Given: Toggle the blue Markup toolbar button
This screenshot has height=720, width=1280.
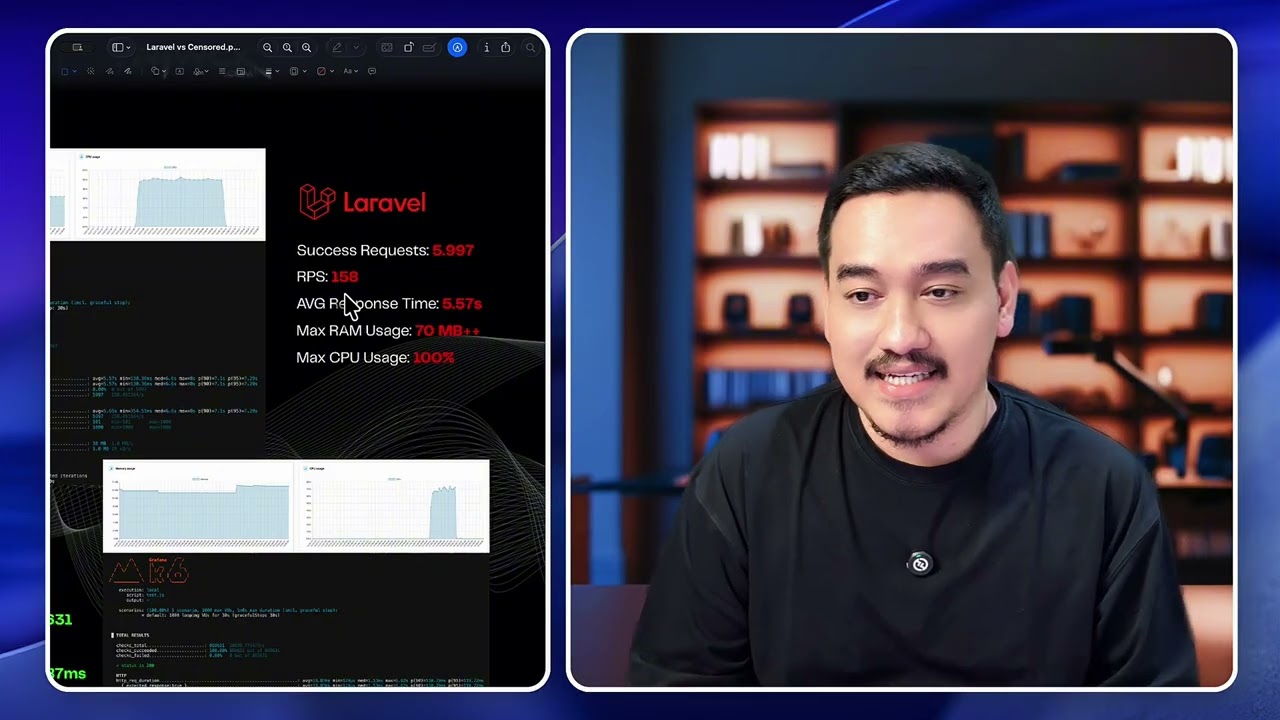Looking at the screenshot, I should tap(457, 47).
